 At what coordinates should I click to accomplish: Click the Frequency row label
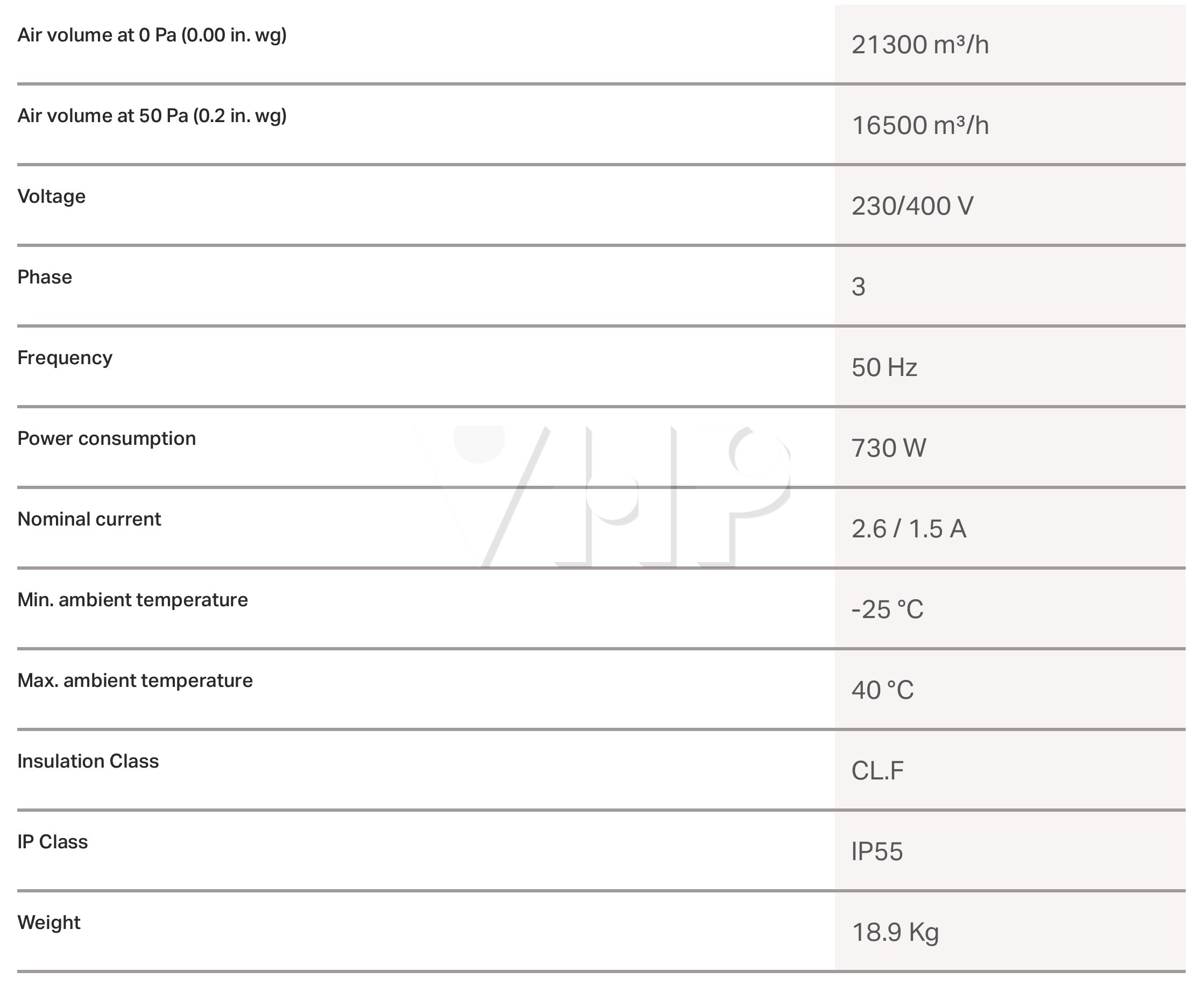click(x=65, y=358)
